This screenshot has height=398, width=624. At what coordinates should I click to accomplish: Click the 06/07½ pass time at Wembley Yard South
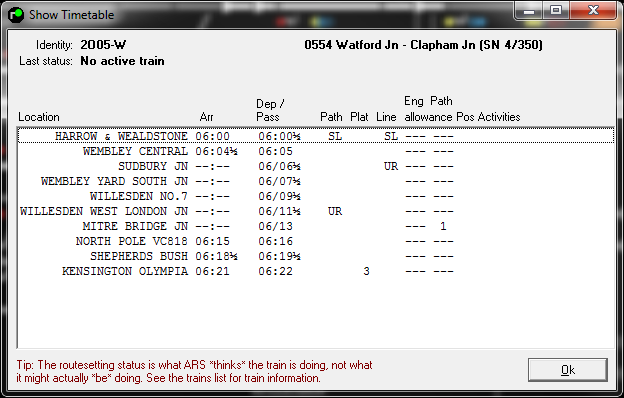279,181
